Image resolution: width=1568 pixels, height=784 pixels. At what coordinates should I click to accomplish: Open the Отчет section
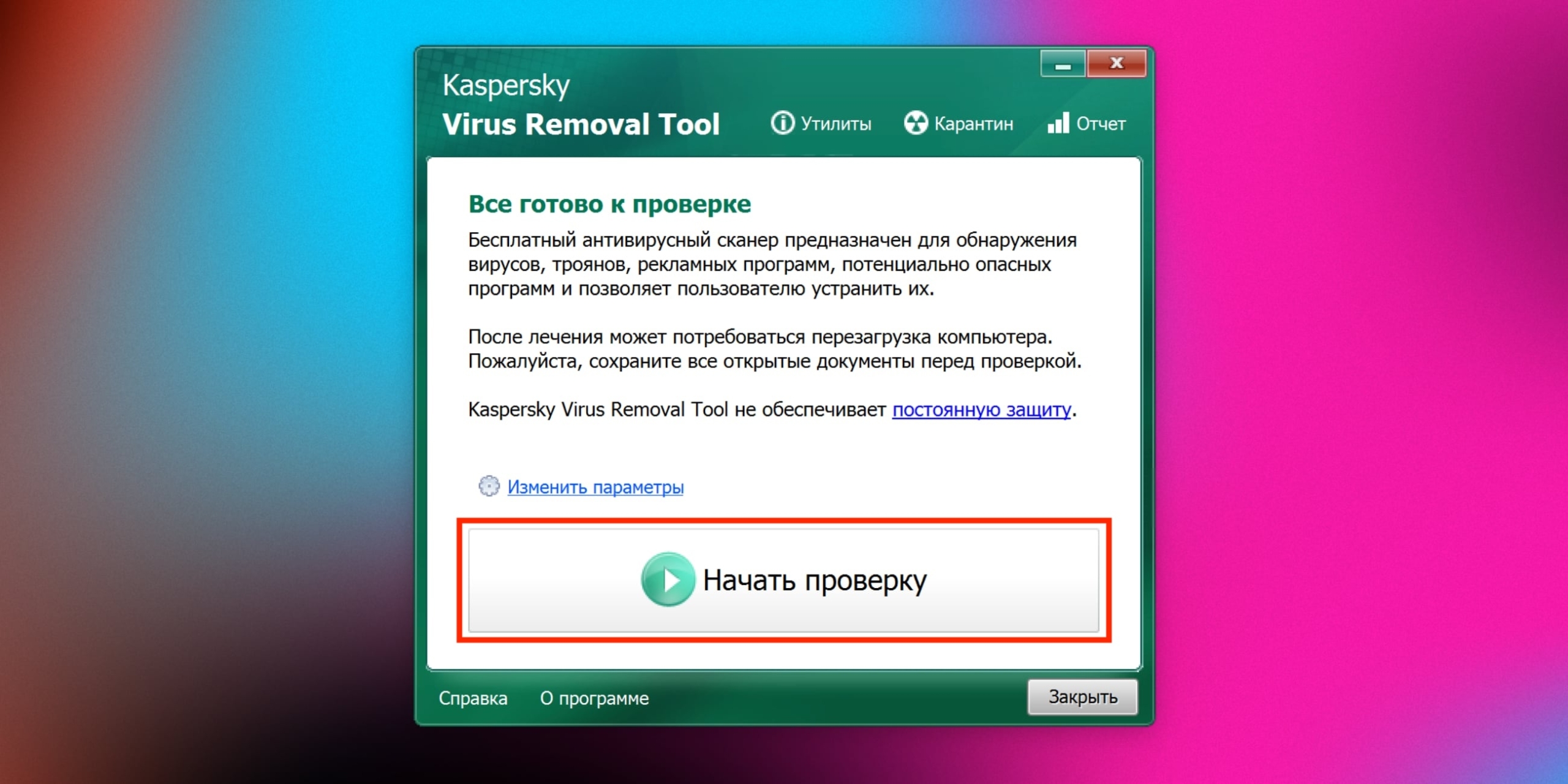(1087, 123)
